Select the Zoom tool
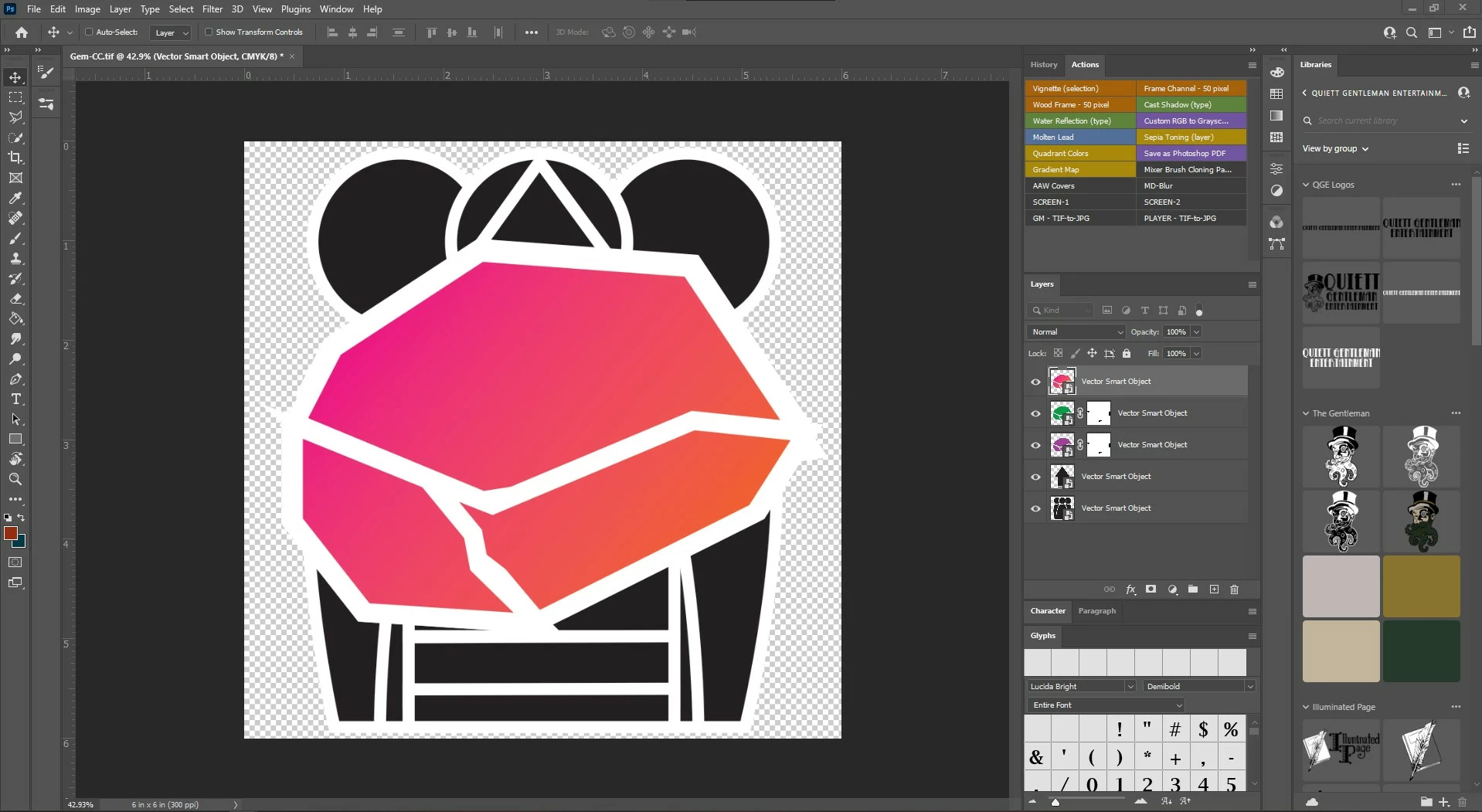This screenshot has width=1482, height=812. coord(15,479)
